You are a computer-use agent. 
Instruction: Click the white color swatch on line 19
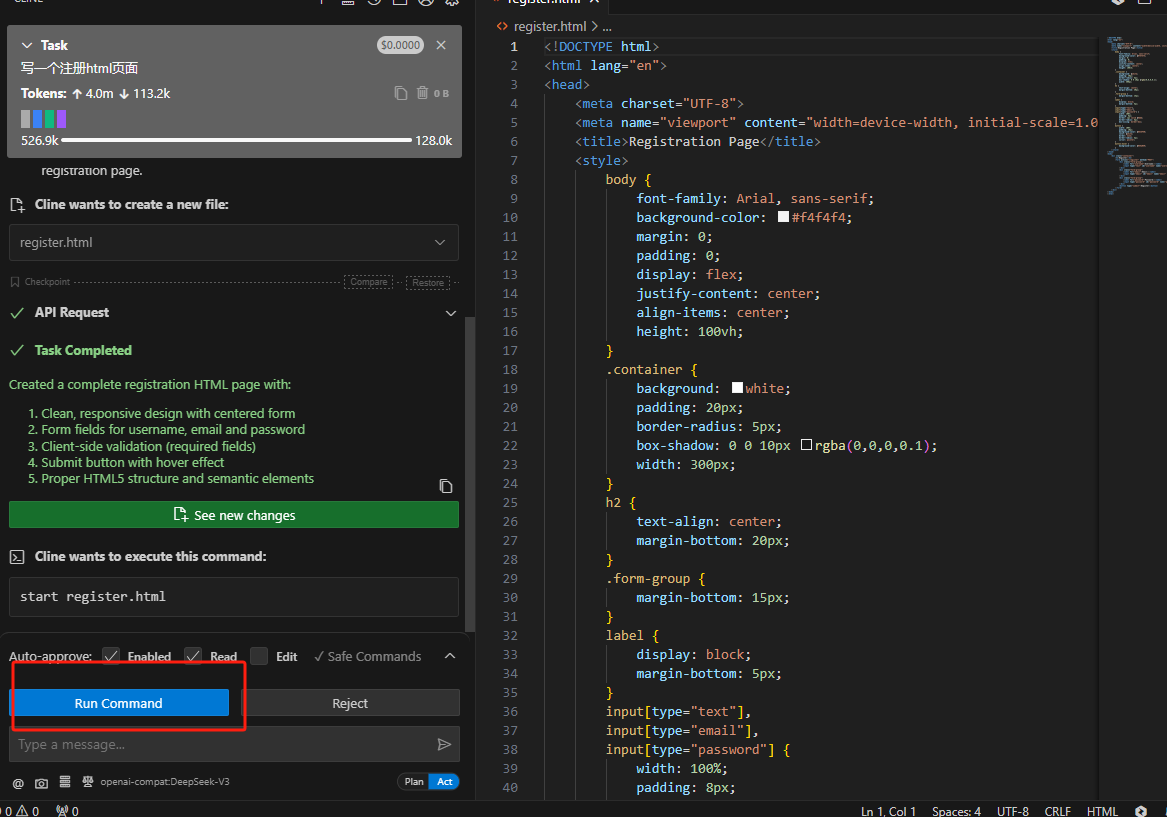click(737, 388)
